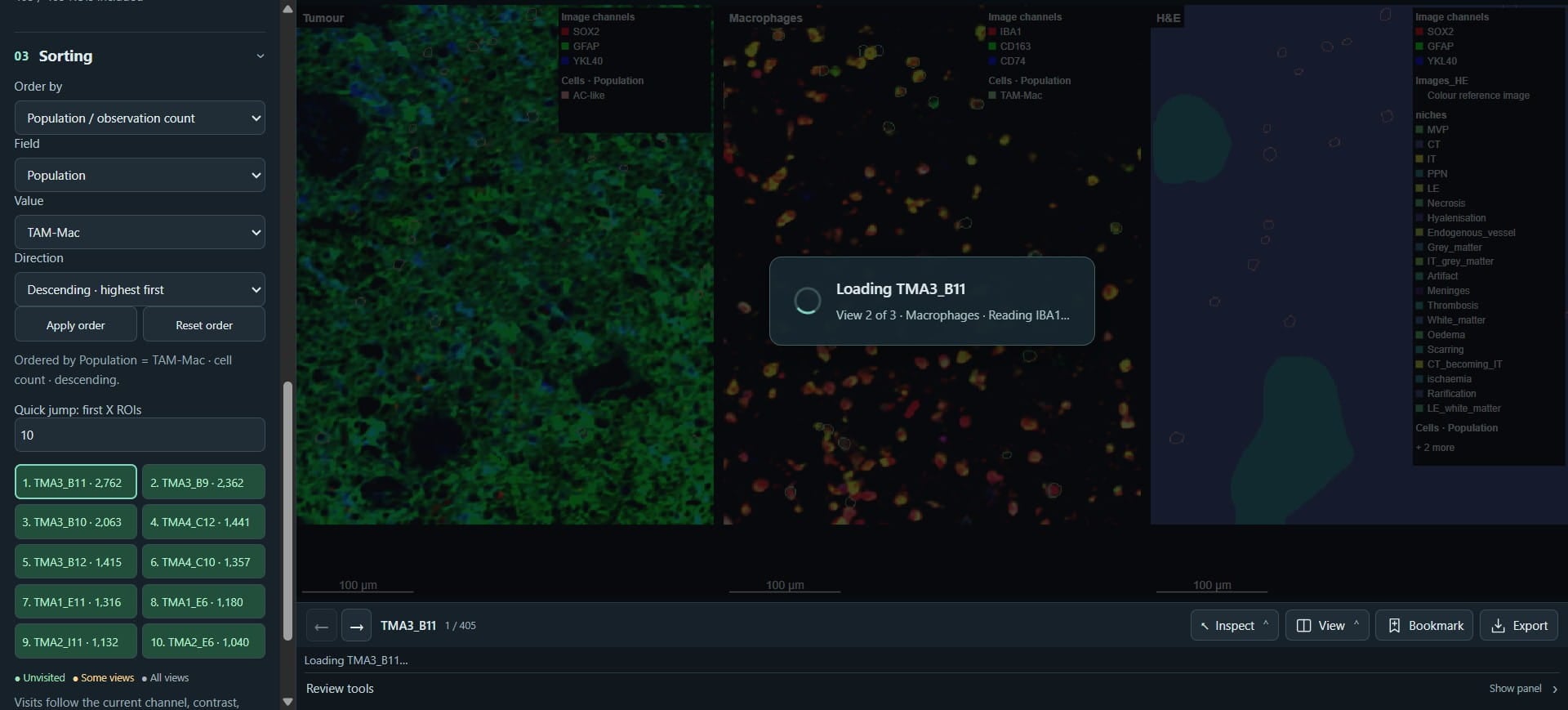
Task: Toggle CD163 channel in Macrophages view
Action: (x=1009, y=47)
